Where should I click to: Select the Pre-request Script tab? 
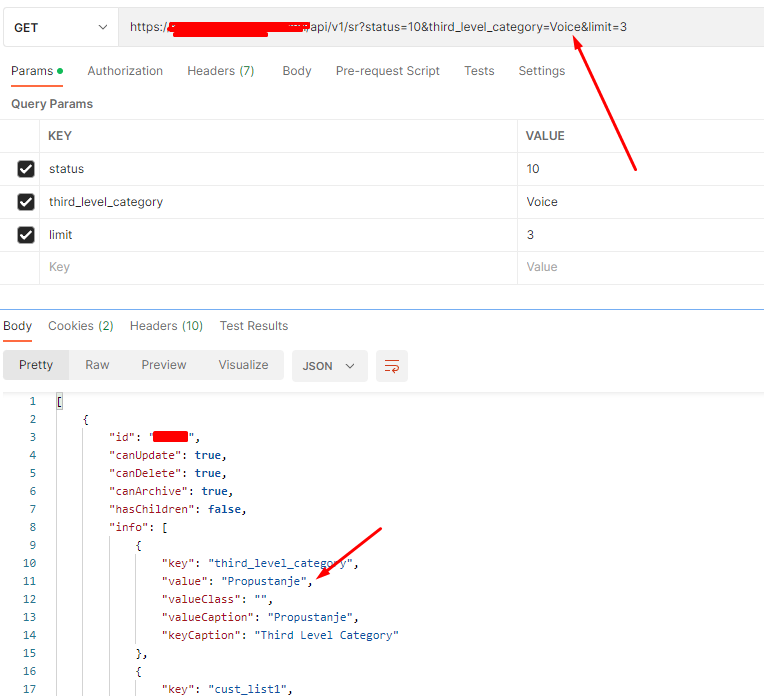[387, 71]
